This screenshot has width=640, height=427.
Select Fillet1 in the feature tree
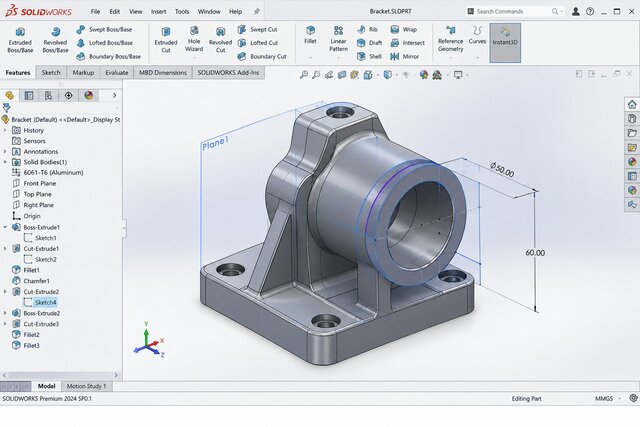(x=26, y=270)
